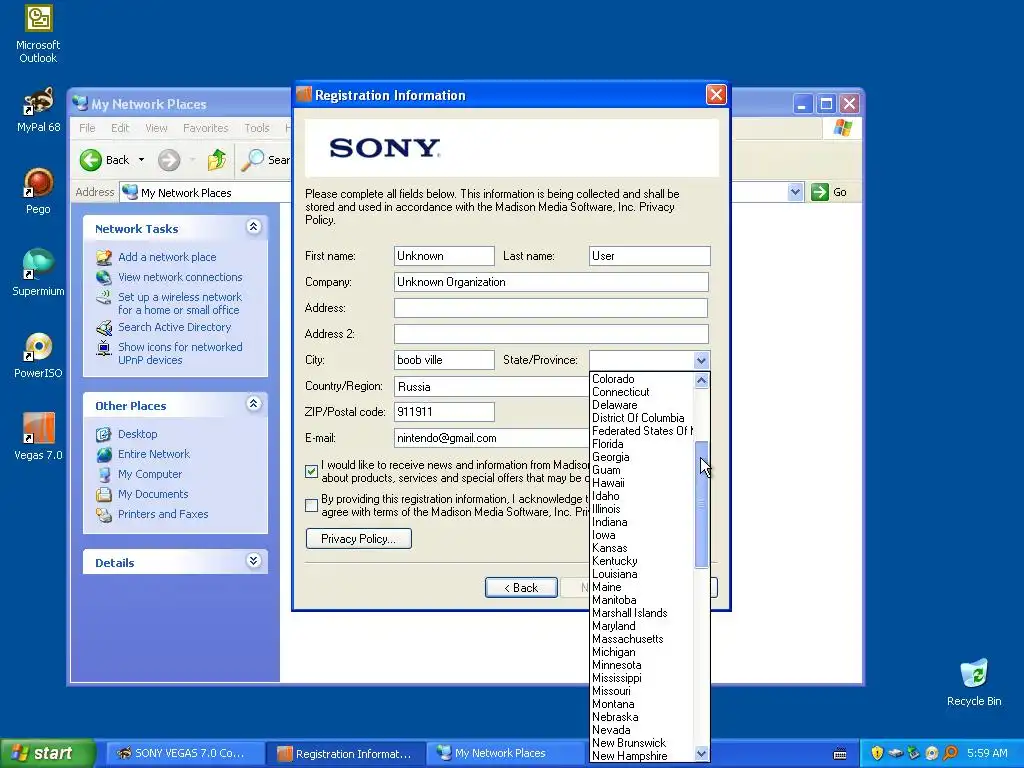Viewport: 1024px width, 768px height.
Task: Click the Desktop icon in Other Places
Action: coord(104,434)
